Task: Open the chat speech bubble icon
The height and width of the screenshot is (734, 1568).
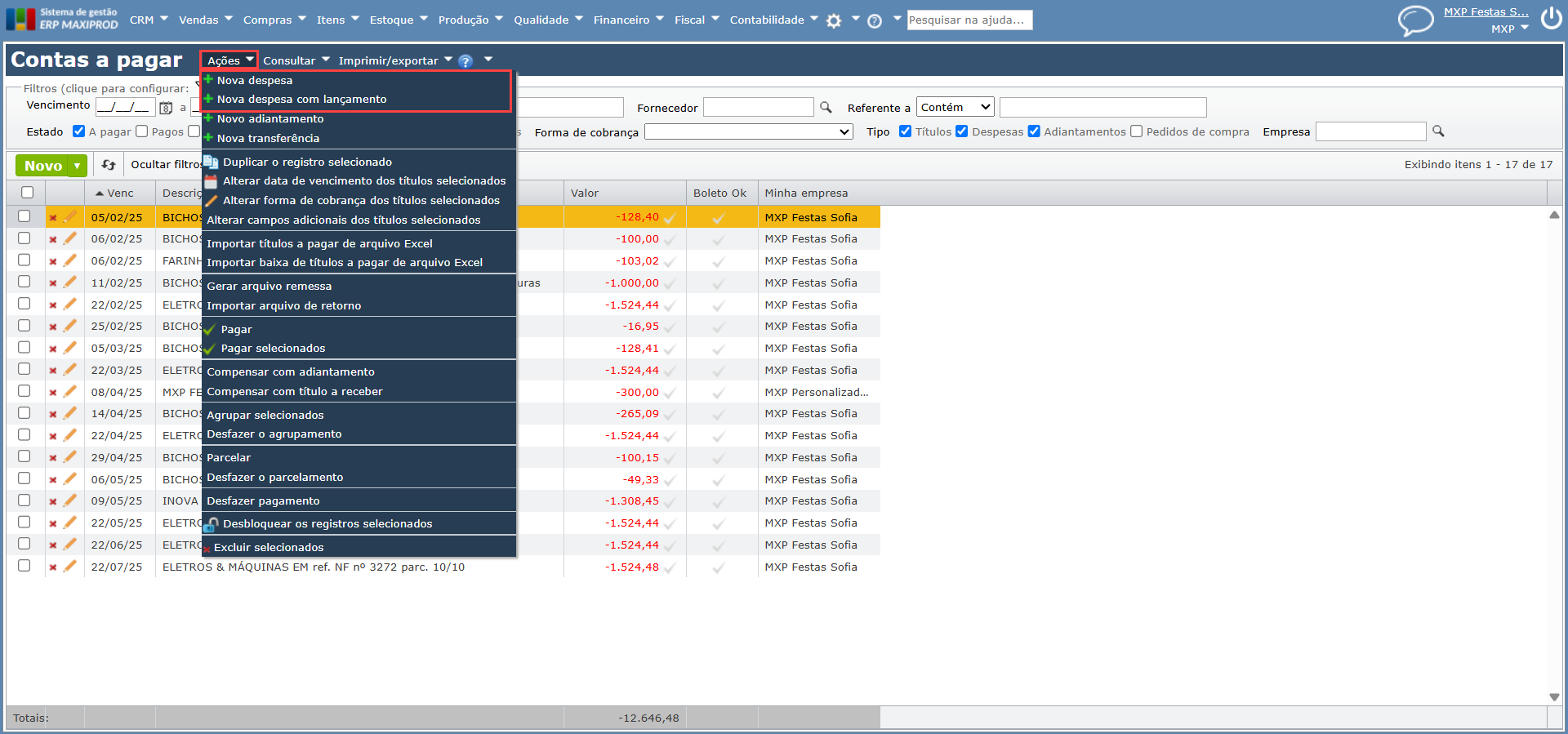Action: click(x=1415, y=20)
